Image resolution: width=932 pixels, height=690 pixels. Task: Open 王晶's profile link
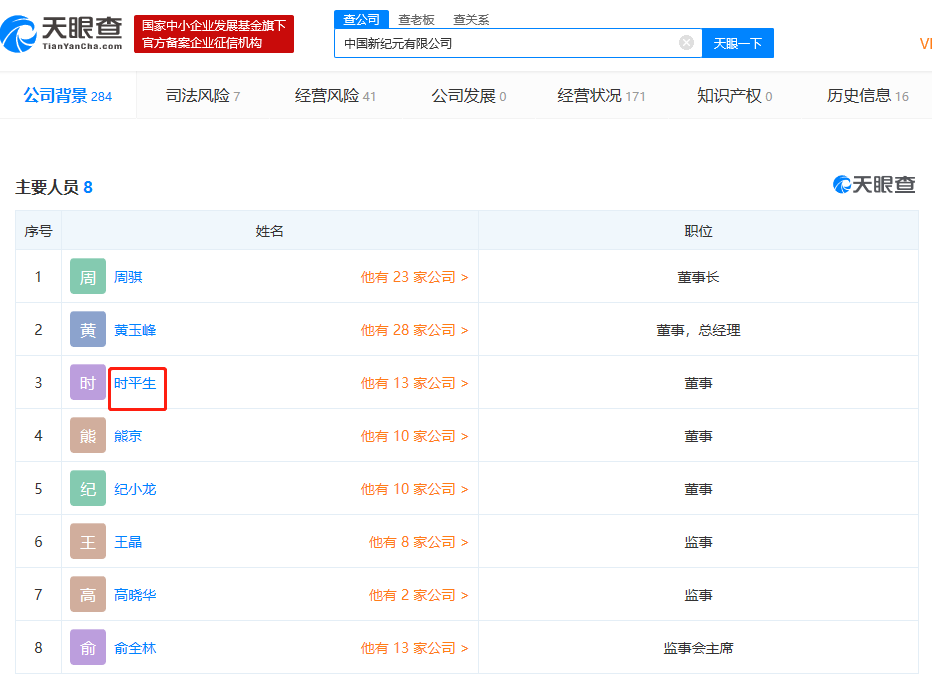(x=128, y=541)
